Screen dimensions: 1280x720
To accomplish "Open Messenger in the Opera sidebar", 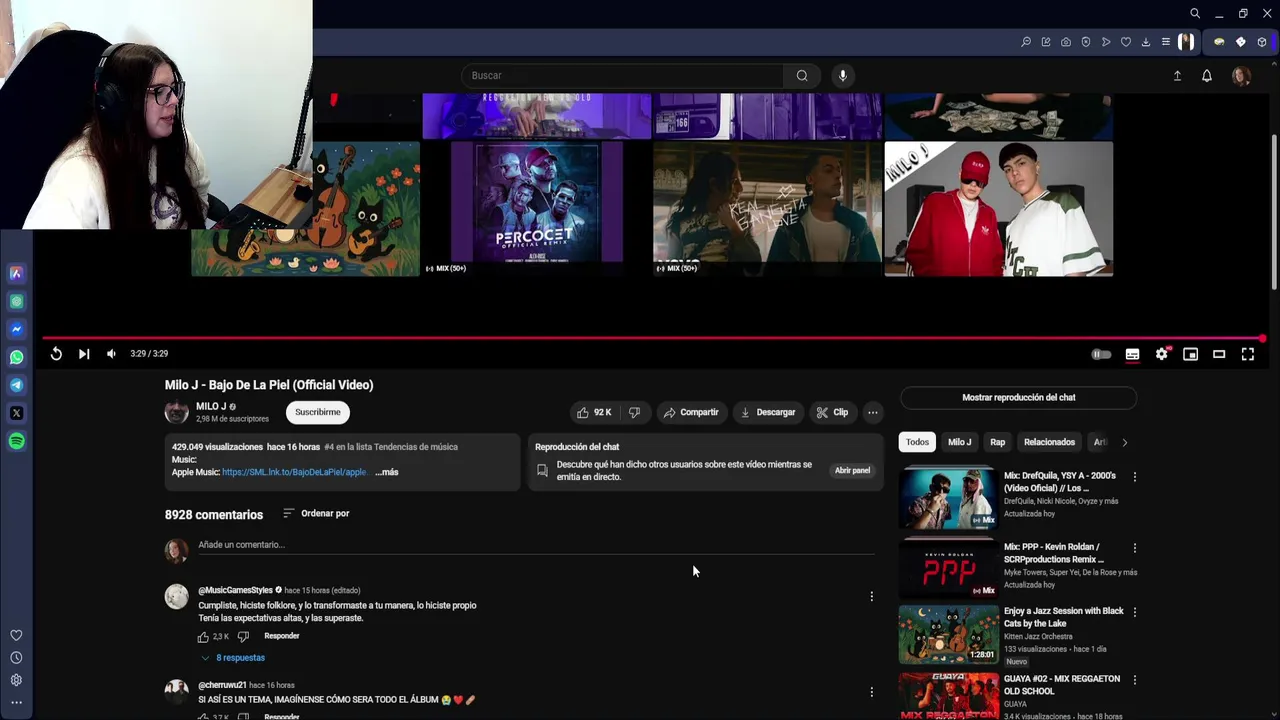I will click(16, 329).
